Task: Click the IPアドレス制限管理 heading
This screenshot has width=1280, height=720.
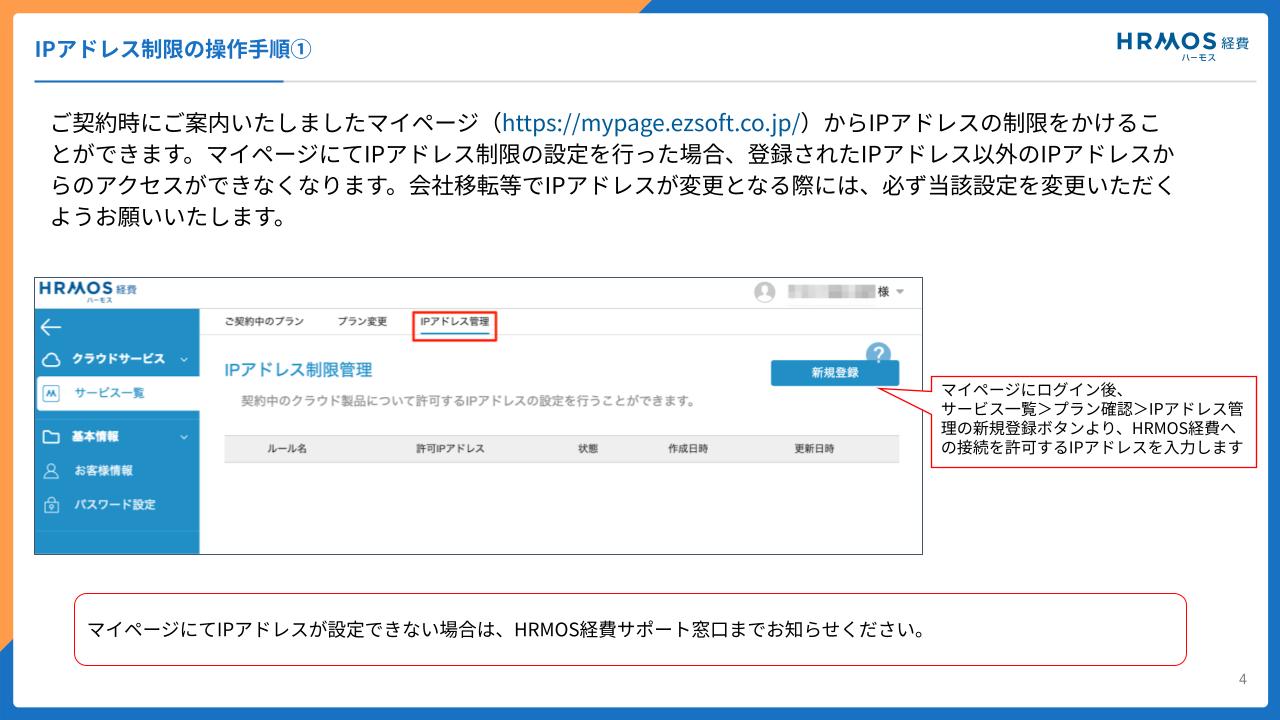Action: 299,370
